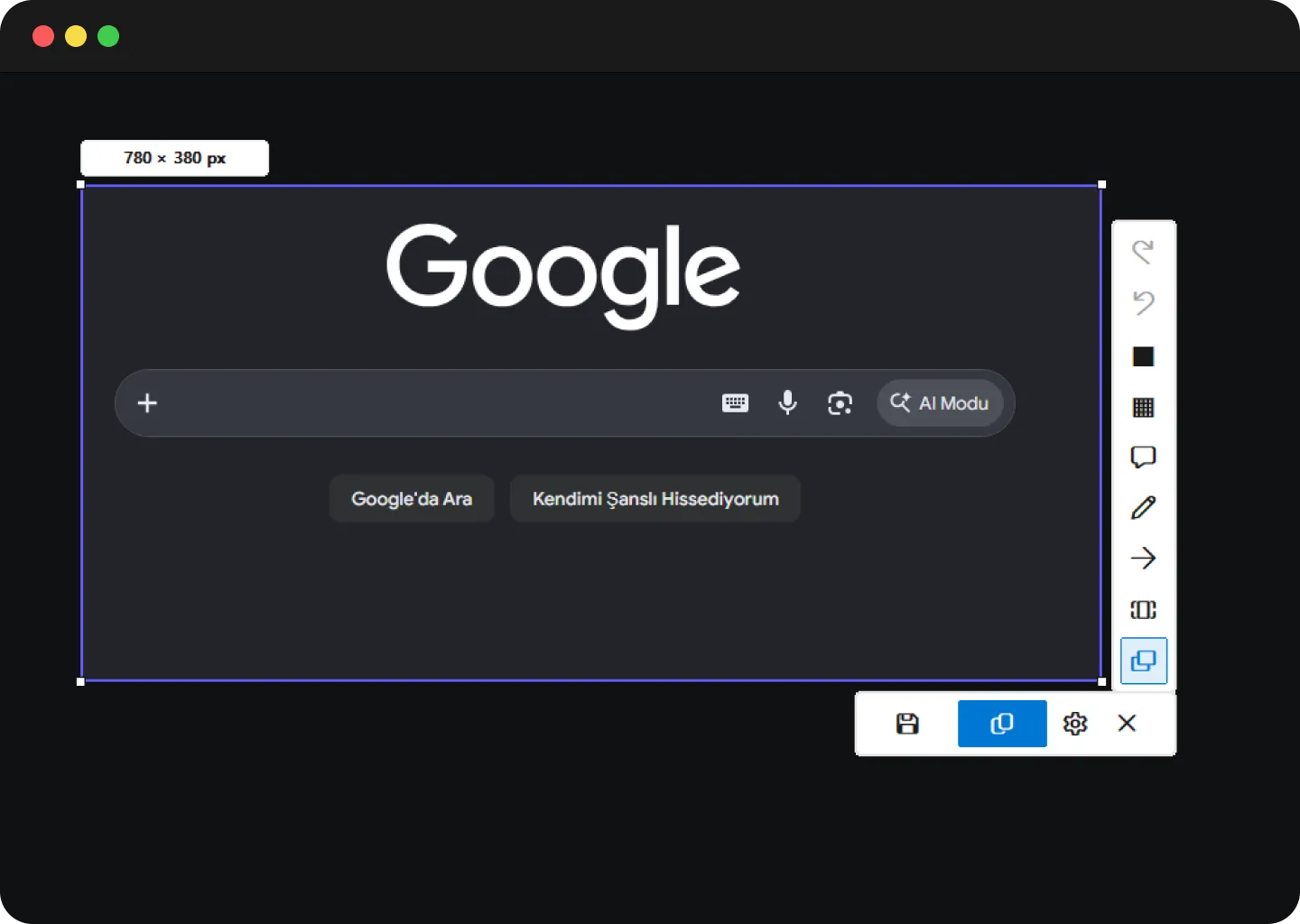
Task: Click the AI Modu button
Action: [x=940, y=403]
